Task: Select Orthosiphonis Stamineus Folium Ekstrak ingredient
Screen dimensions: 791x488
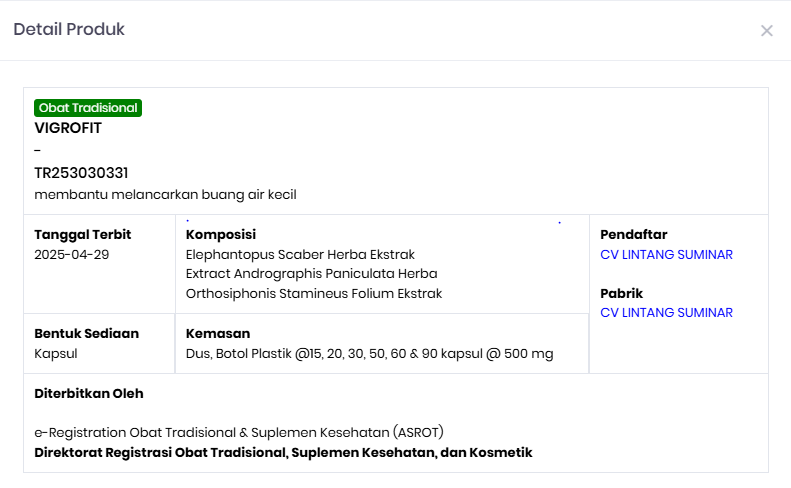Action: (x=314, y=294)
